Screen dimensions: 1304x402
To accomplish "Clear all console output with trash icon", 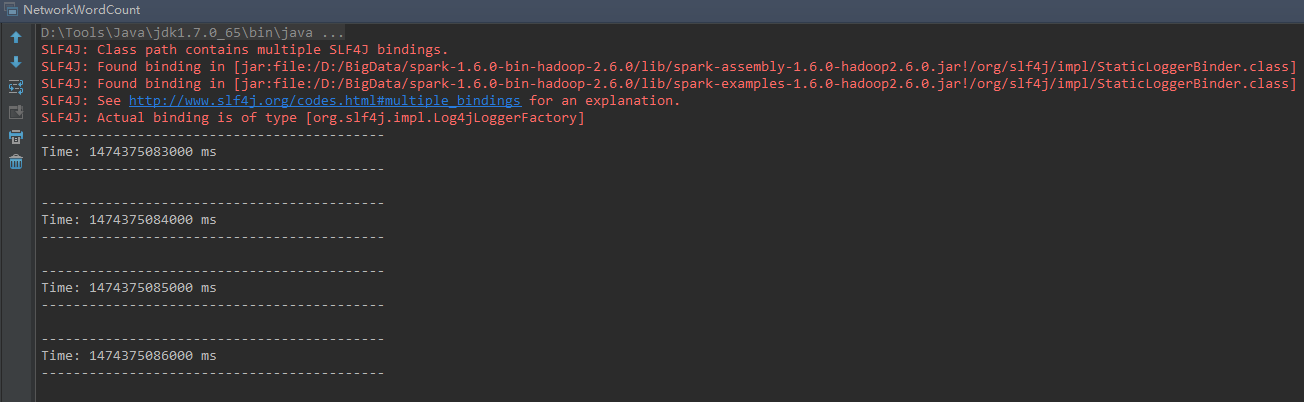I will click(16, 162).
